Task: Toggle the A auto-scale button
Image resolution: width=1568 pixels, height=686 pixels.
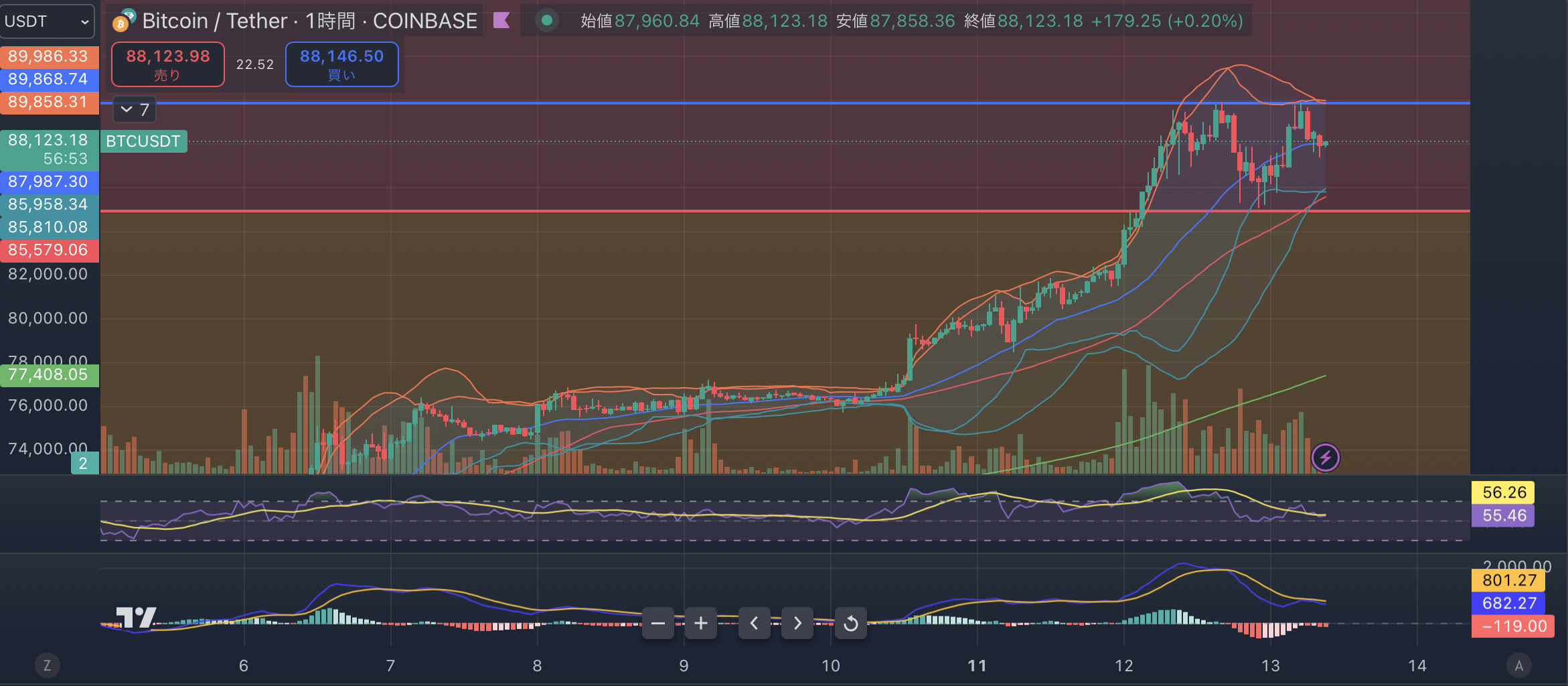Action: [1519, 665]
